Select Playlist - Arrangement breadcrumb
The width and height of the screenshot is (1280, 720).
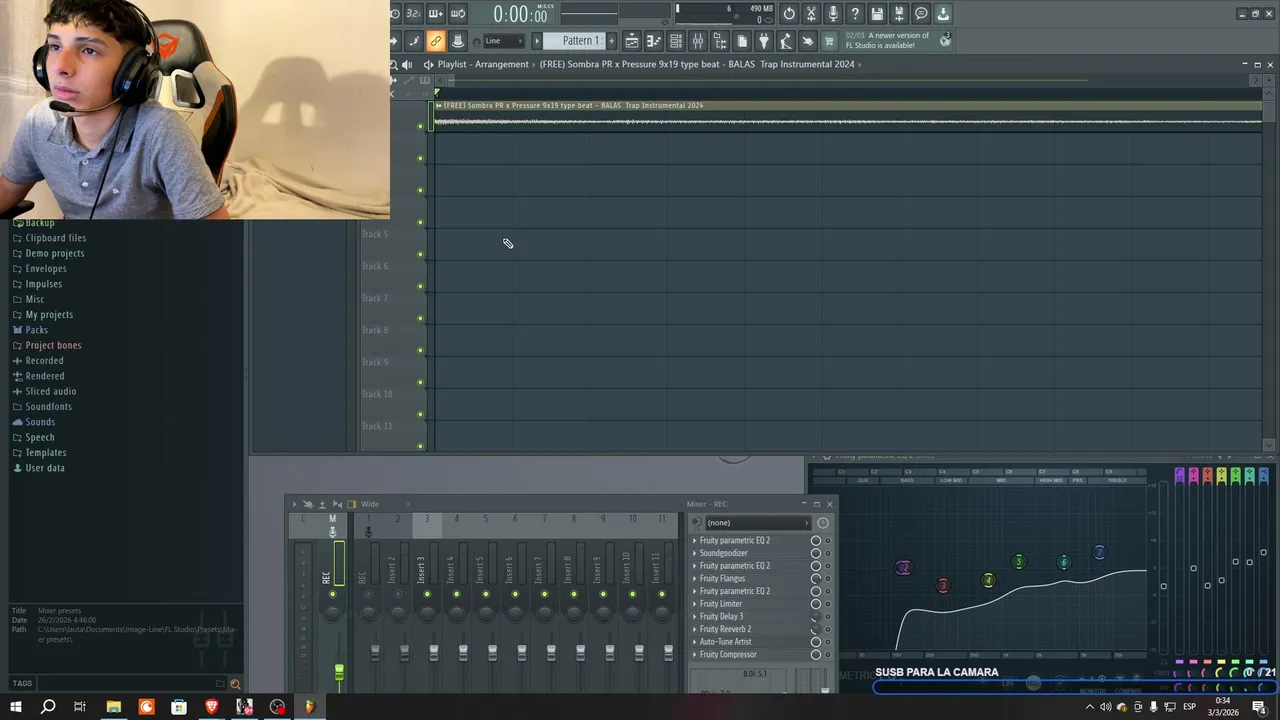click(x=483, y=64)
